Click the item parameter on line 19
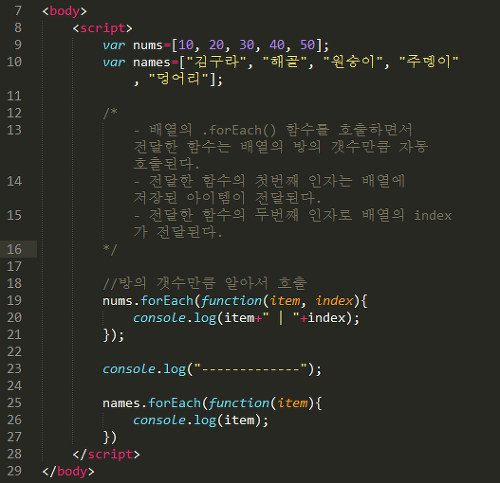The image size is (500, 483). [x=285, y=301]
